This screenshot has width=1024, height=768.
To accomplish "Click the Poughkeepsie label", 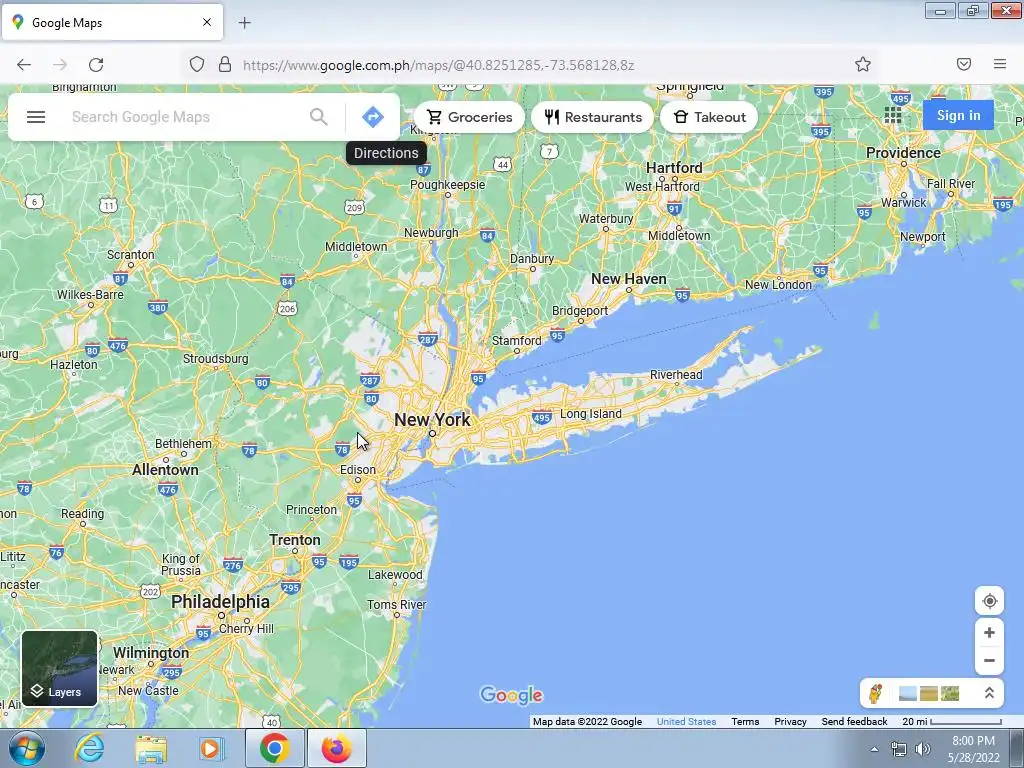I will (x=447, y=185).
